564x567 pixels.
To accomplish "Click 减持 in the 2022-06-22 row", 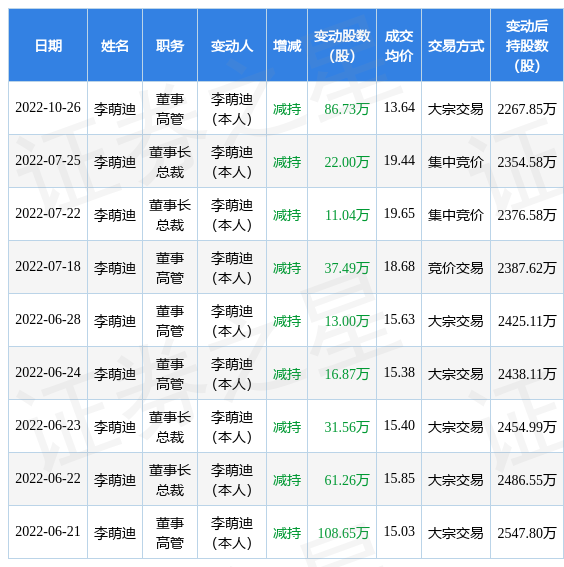I will coord(287,480).
